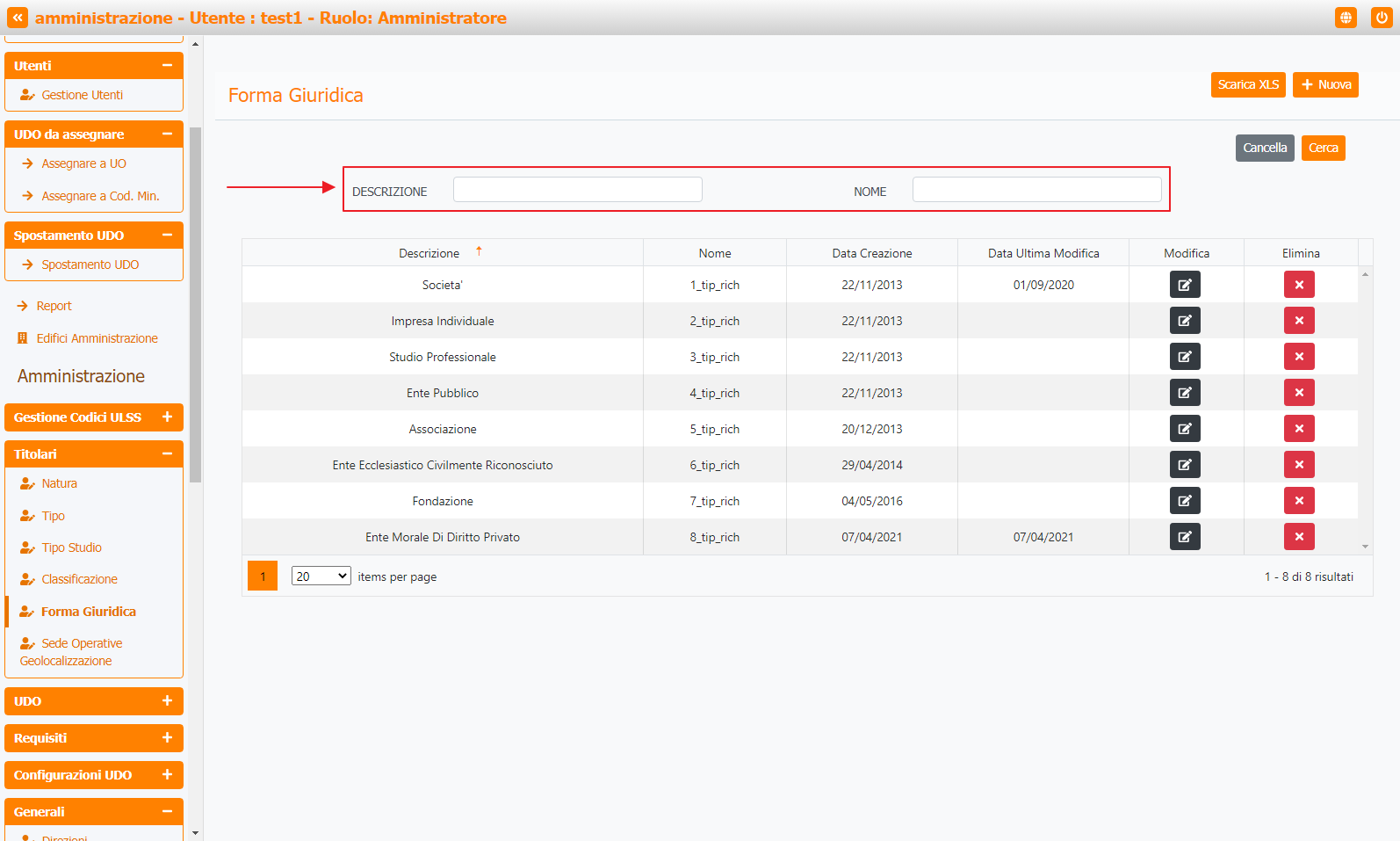Select Gestione Utenti menu item
The width and height of the screenshot is (1400, 841).
click(x=82, y=95)
